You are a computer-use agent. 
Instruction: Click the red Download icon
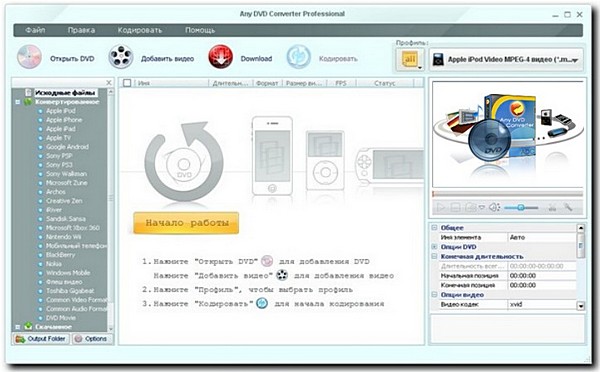220,57
